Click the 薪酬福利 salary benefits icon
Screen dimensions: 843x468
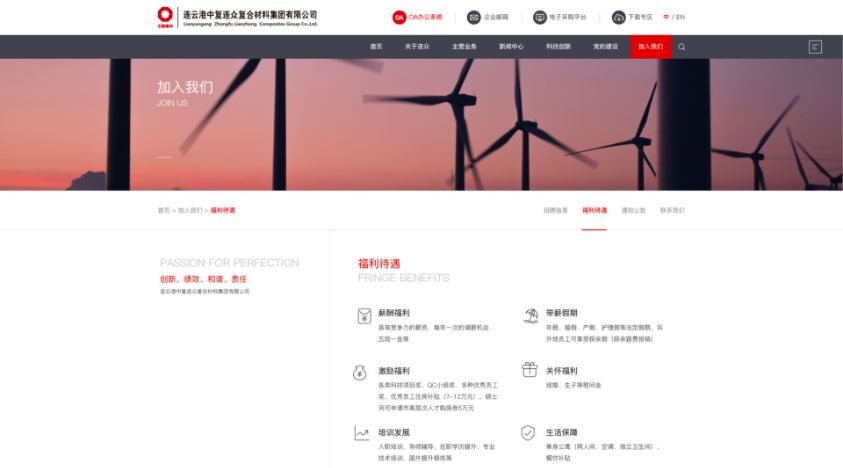click(363, 316)
